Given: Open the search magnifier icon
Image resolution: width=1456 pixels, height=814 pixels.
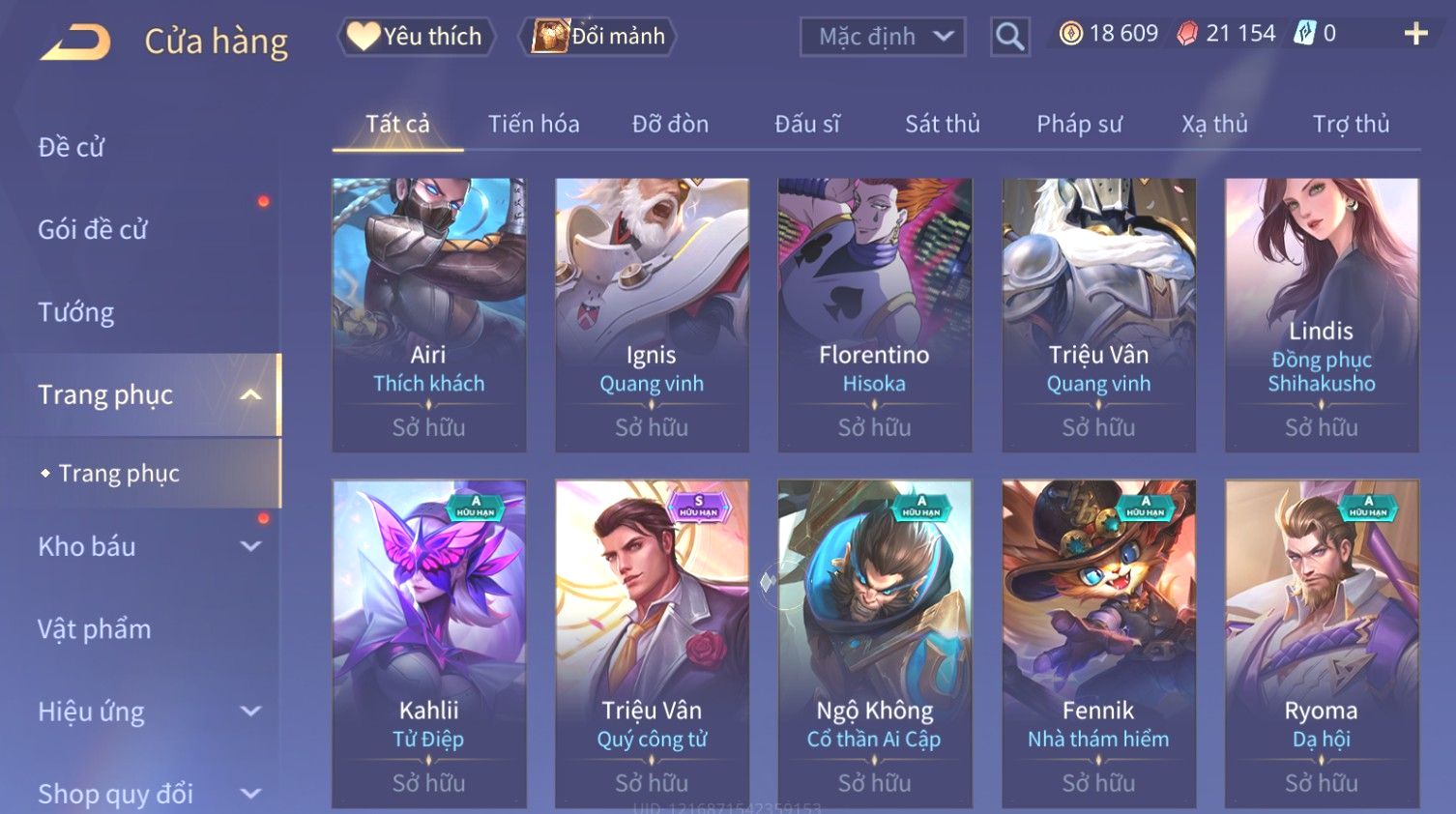Looking at the screenshot, I should click(x=1009, y=37).
